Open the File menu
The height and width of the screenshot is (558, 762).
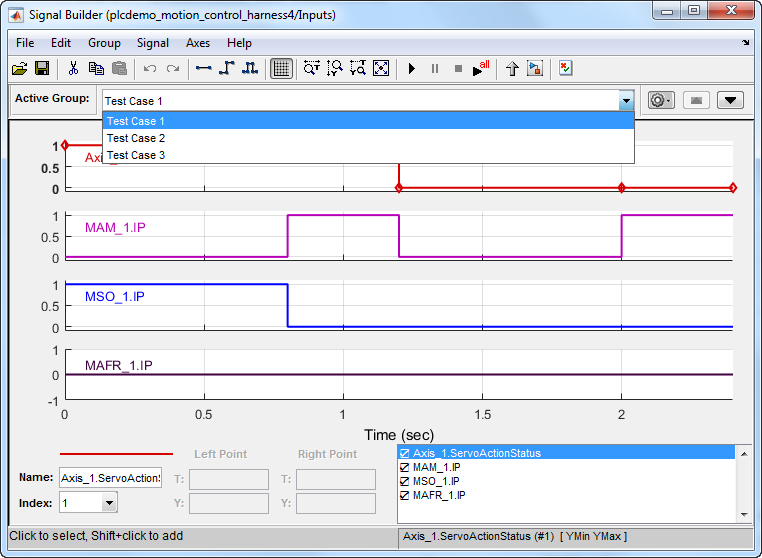[x=25, y=43]
